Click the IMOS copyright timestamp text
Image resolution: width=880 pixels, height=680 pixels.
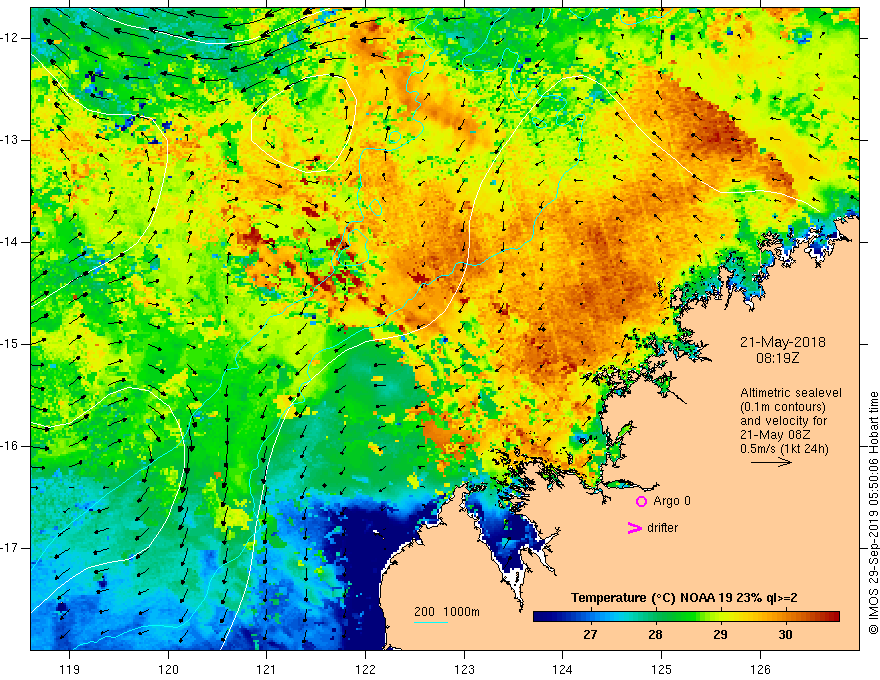coord(873,513)
